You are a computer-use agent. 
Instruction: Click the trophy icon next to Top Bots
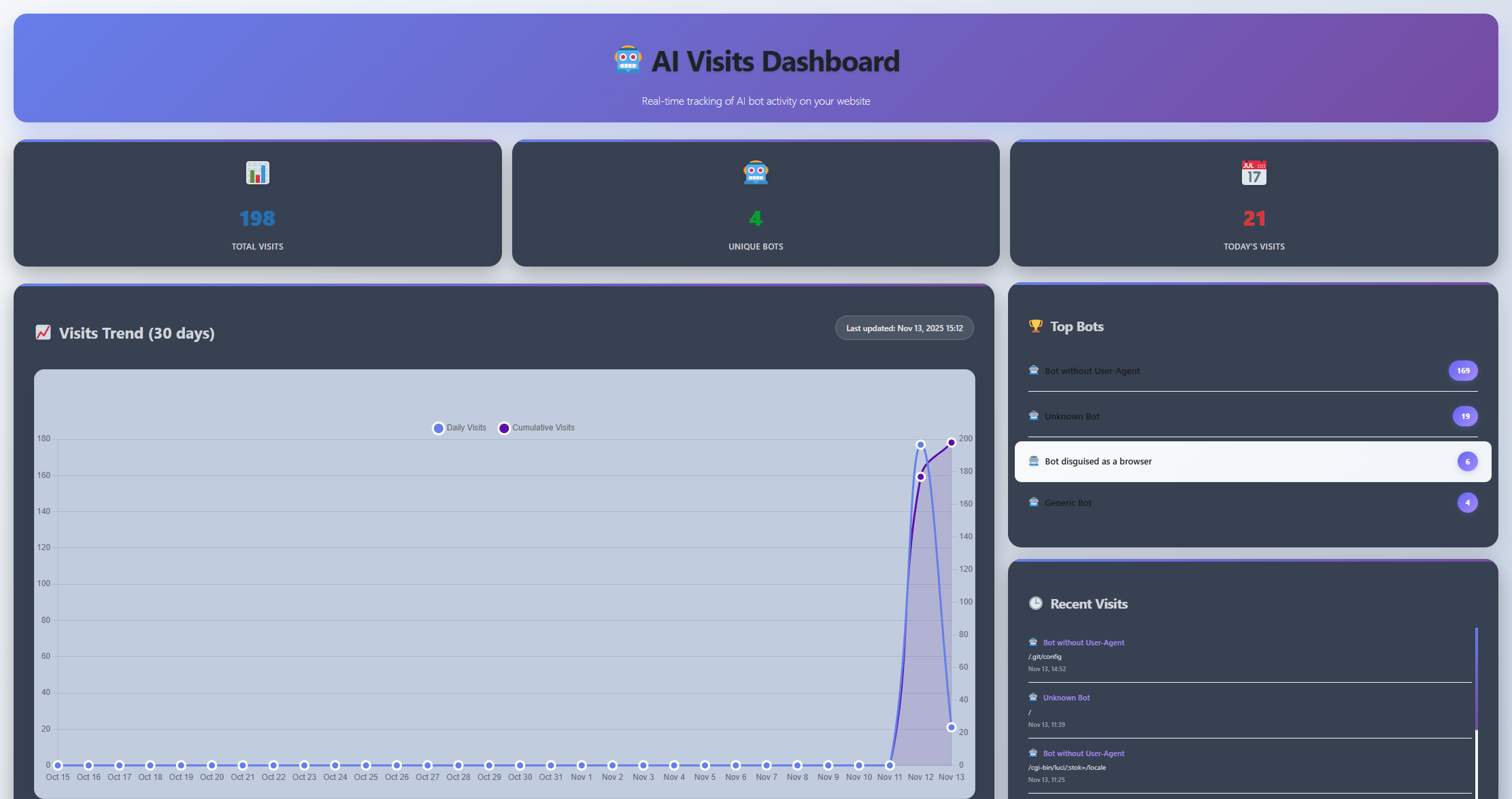(1035, 326)
